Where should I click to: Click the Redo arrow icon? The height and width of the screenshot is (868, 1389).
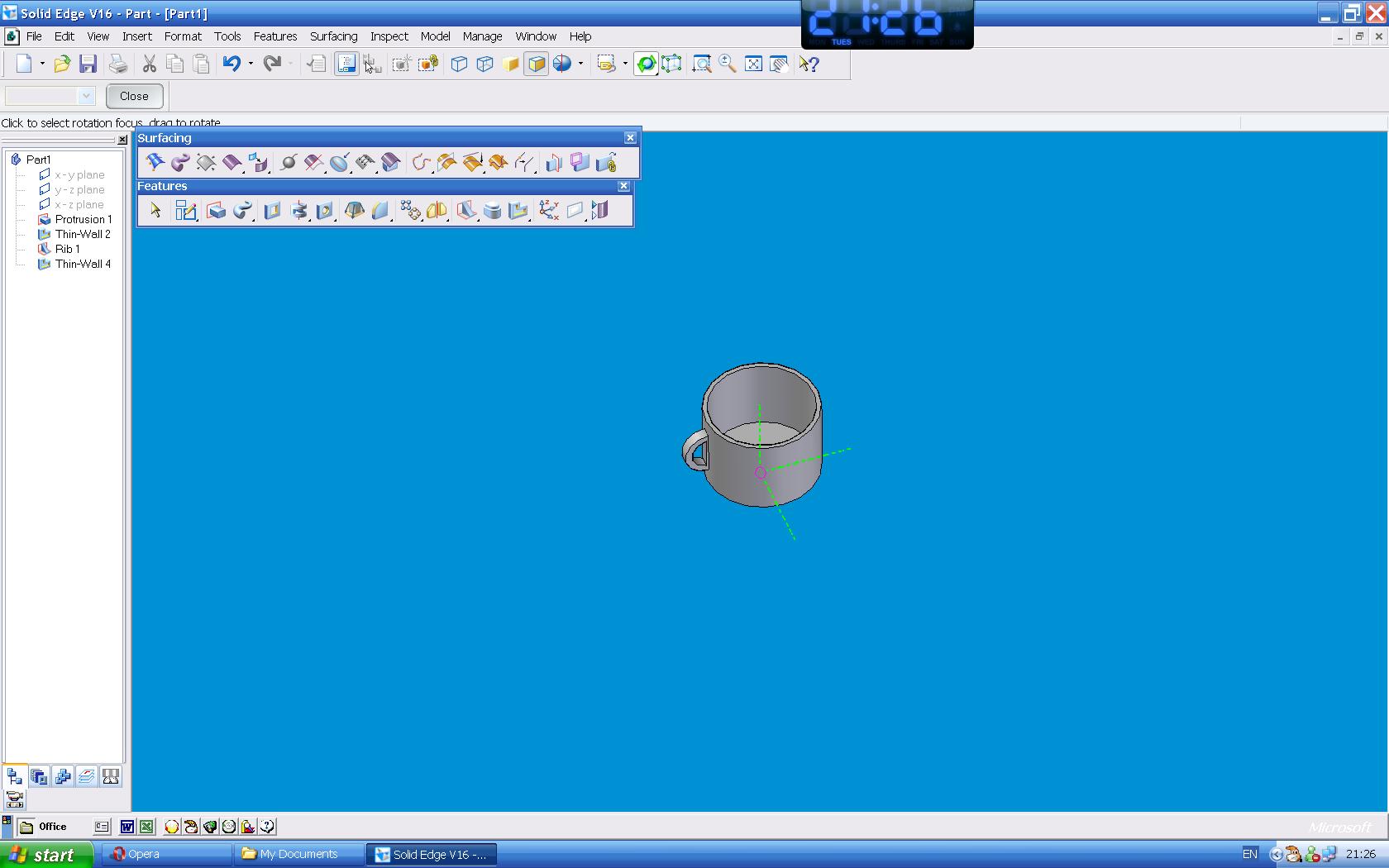(272, 64)
